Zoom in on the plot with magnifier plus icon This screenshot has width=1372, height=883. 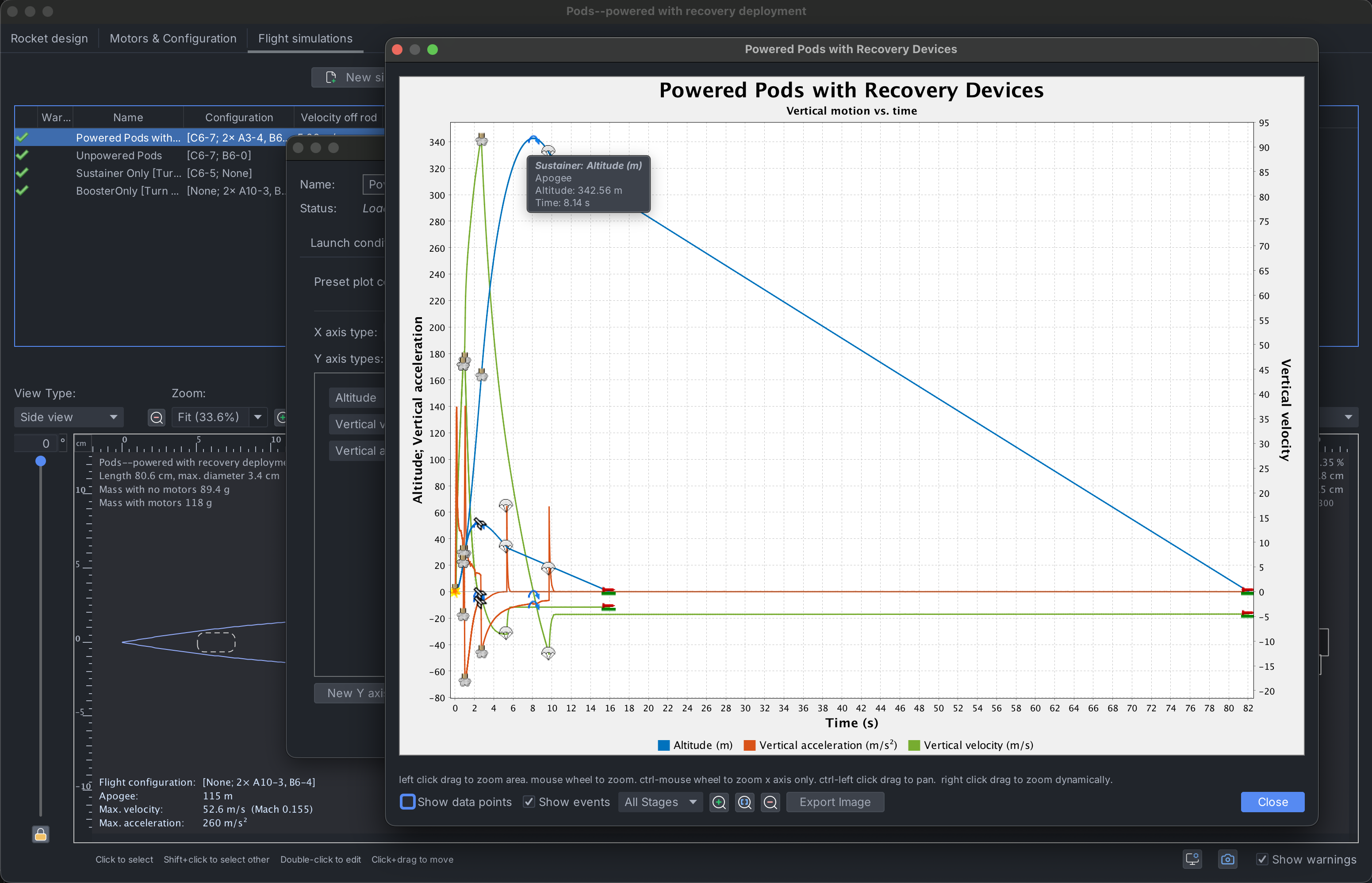[718, 802]
